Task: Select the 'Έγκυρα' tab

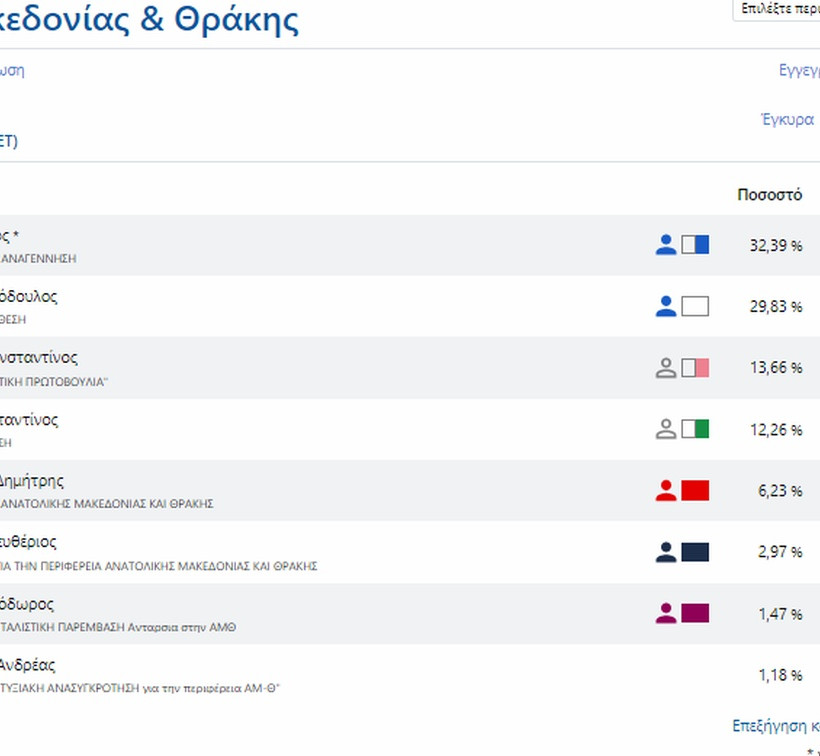Action: (x=787, y=119)
